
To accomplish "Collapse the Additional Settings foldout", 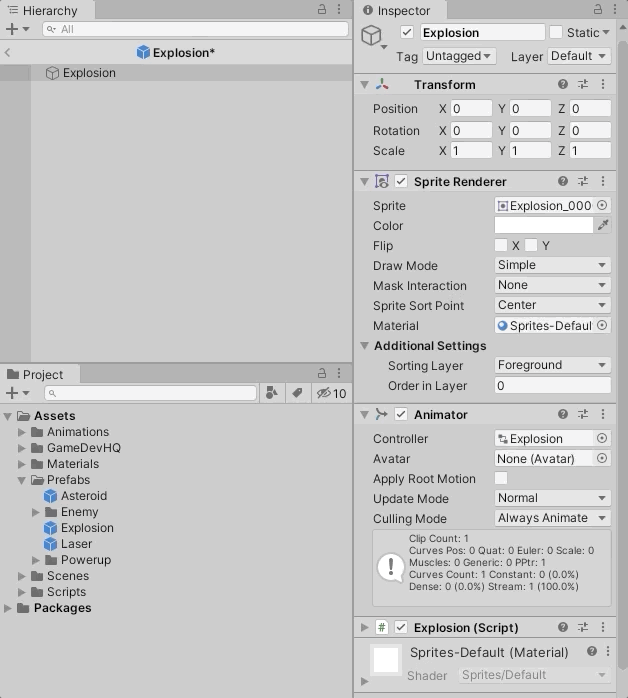I will pyautogui.click(x=365, y=345).
